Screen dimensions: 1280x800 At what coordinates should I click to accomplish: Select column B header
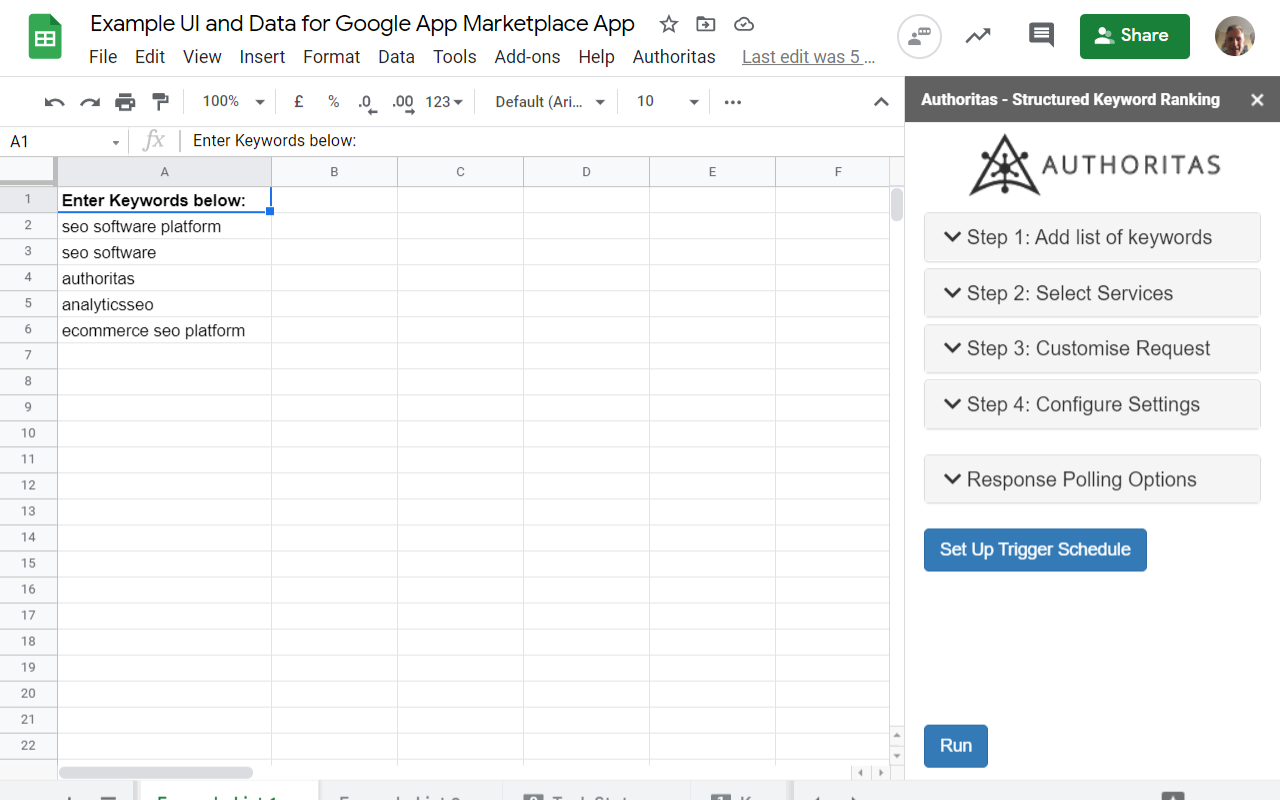[x=335, y=172]
